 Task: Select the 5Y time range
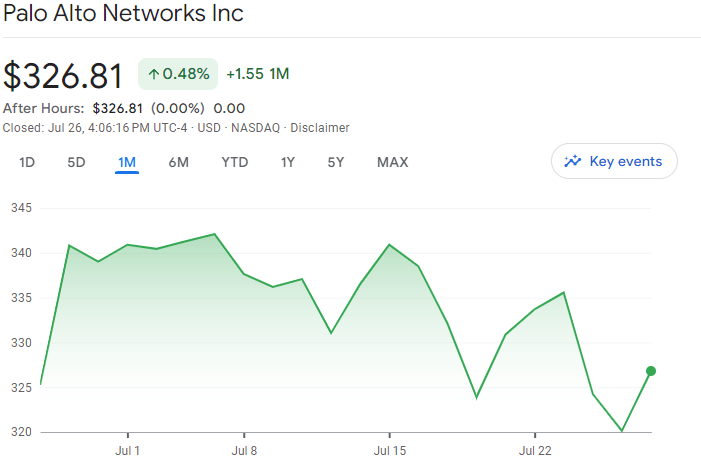(336, 162)
